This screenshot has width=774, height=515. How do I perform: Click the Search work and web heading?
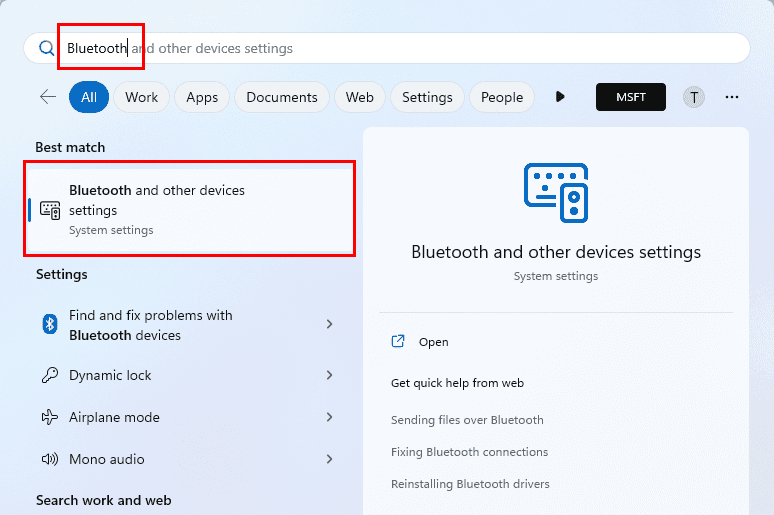tap(104, 500)
